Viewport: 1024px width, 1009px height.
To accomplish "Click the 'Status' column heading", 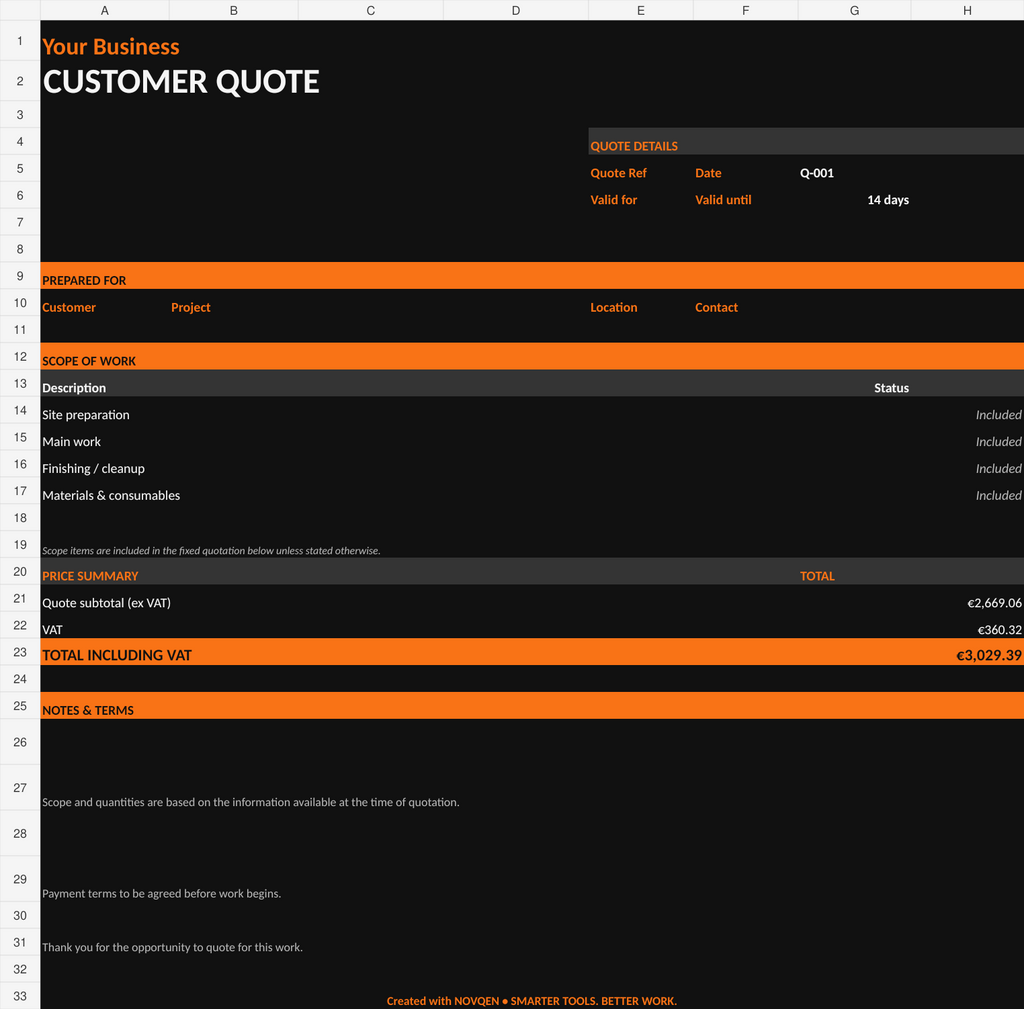I will point(891,388).
